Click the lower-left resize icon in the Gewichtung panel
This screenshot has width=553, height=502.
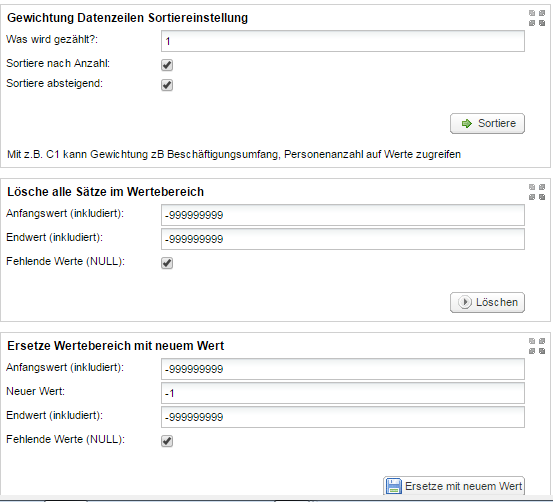click(x=532, y=23)
